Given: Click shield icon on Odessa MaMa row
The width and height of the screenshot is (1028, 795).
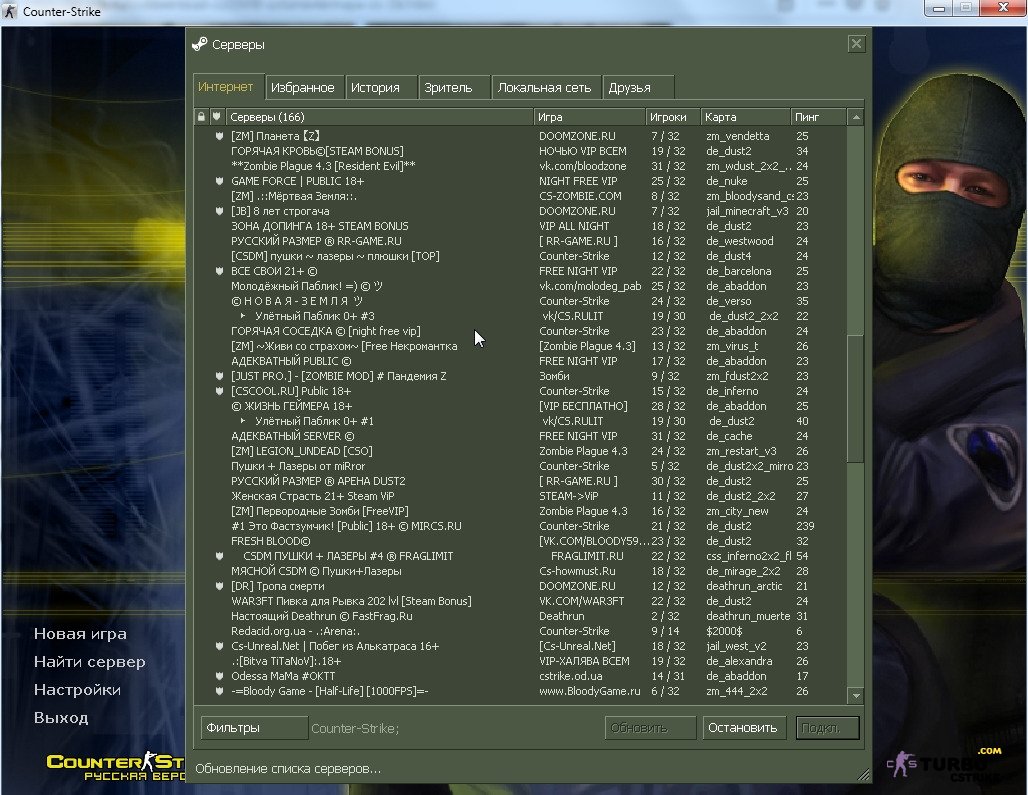Looking at the screenshot, I should (219, 676).
